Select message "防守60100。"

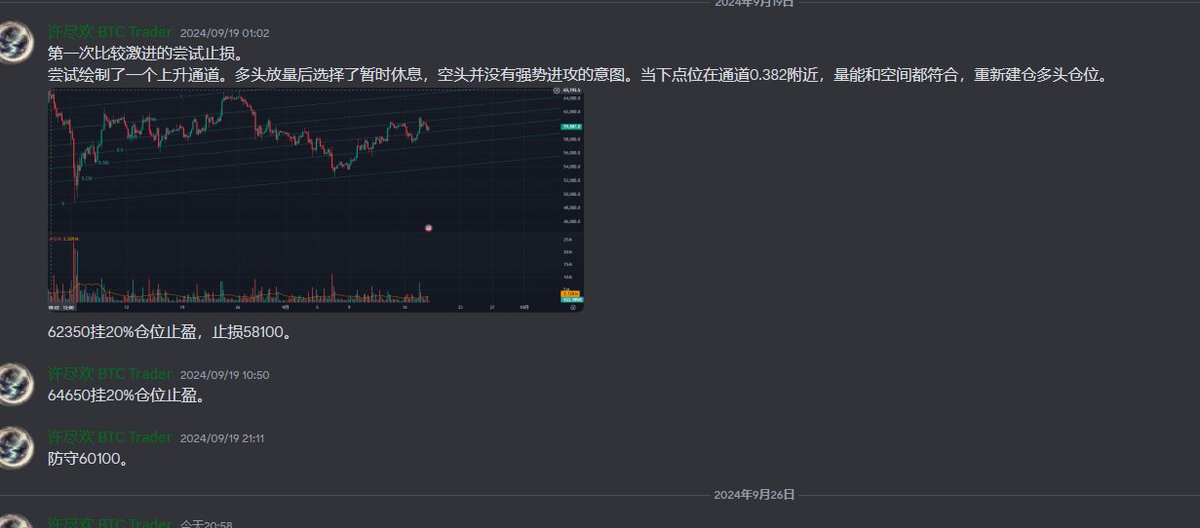(x=88, y=459)
